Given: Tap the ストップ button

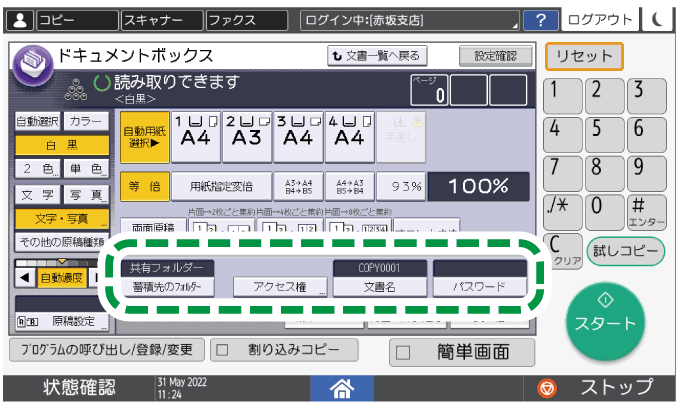Looking at the screenshot, I should pyautogui.click(x=599, y=388).
